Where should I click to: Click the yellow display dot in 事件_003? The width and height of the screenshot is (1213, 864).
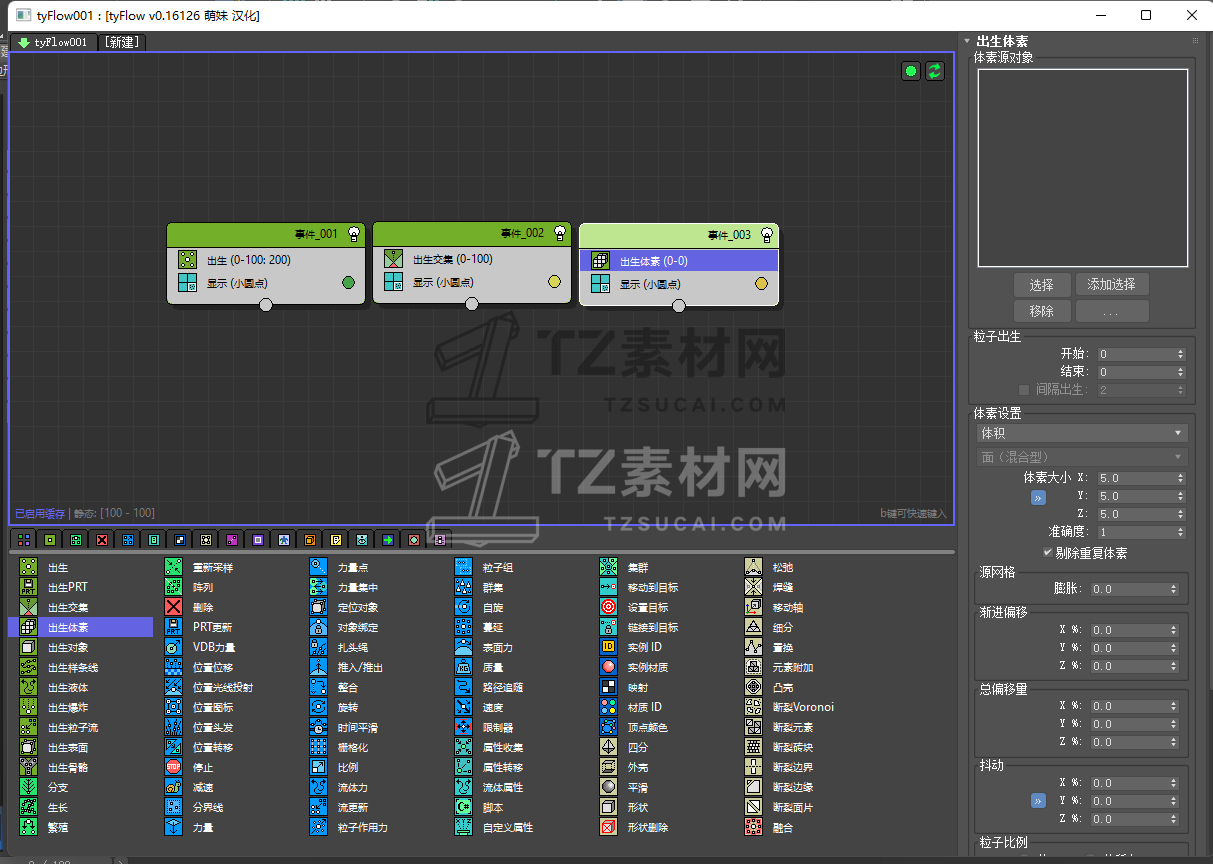point(761,284)
